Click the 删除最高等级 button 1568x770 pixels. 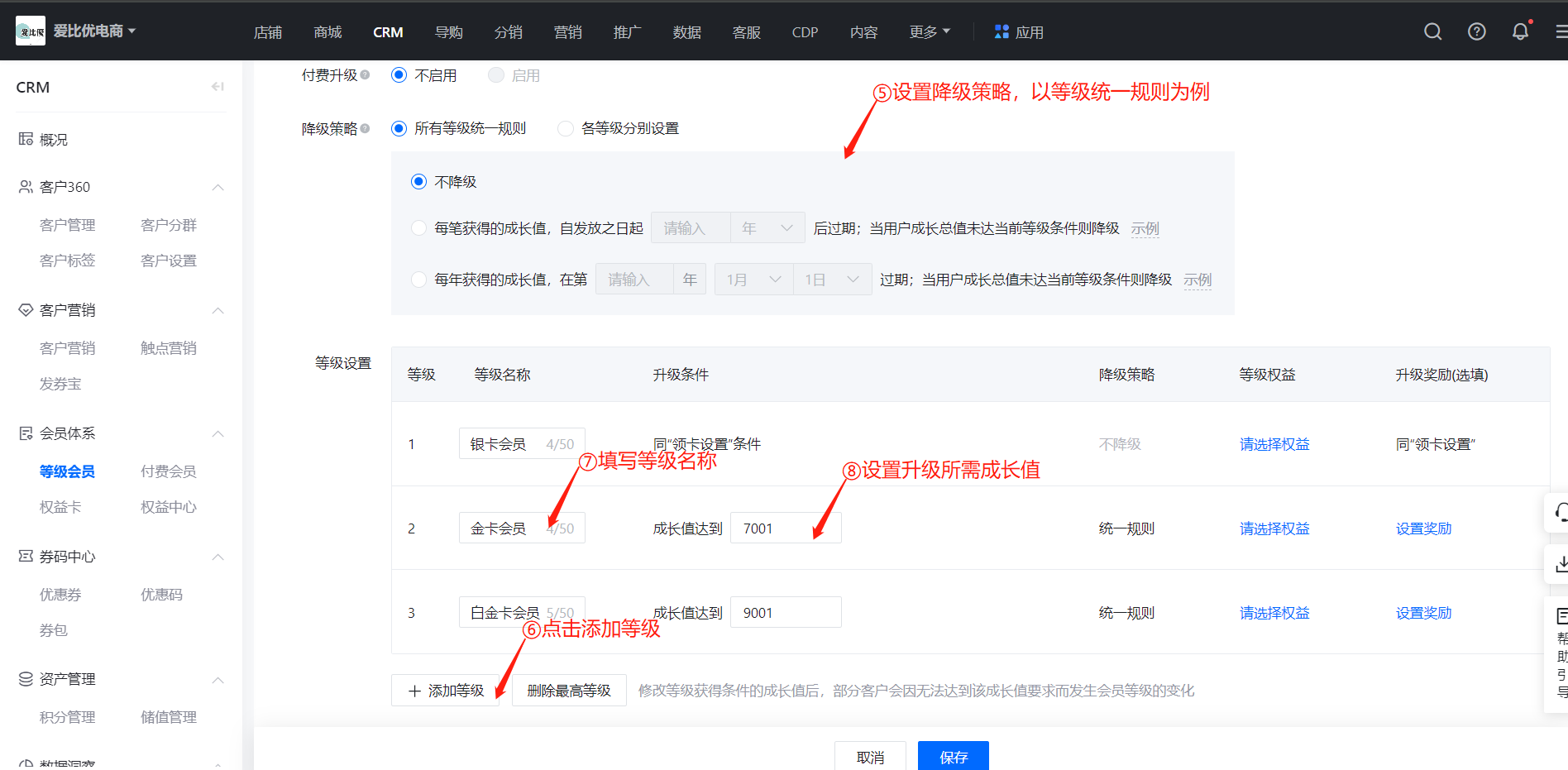(x=569, y=691)
